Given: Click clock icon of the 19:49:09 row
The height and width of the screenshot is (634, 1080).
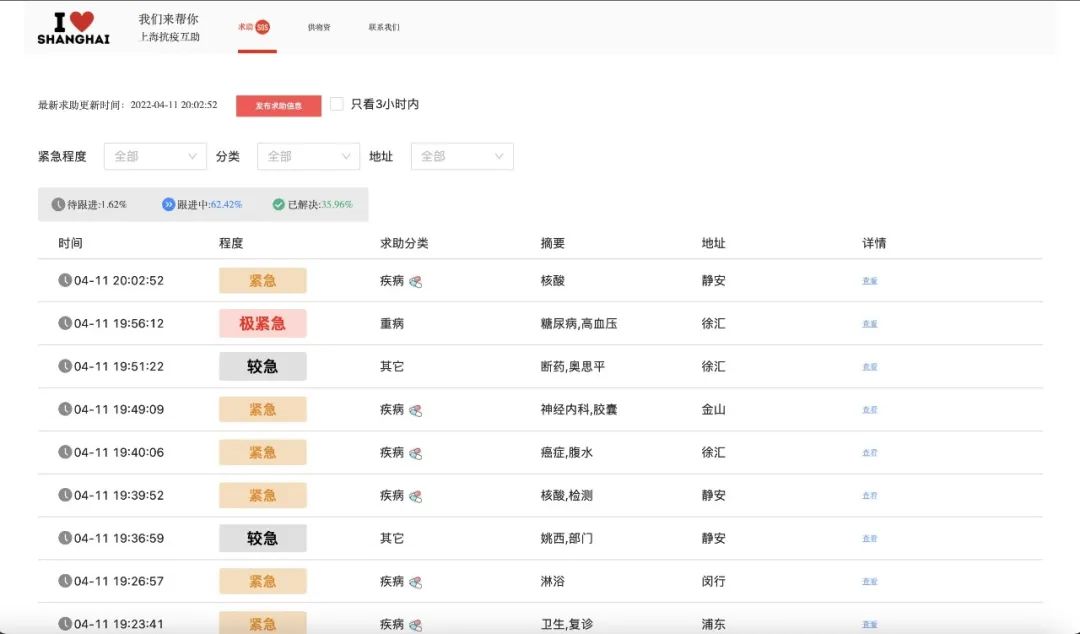Looking at the screenshot, I should pyautogui.click(x=65, y=409).
